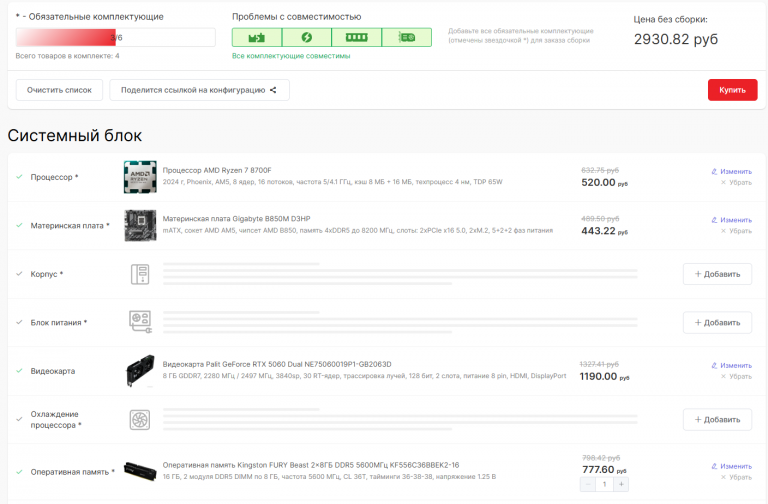Click Очистить список button
Screen dimensions: 768x504
coord(59,90)
